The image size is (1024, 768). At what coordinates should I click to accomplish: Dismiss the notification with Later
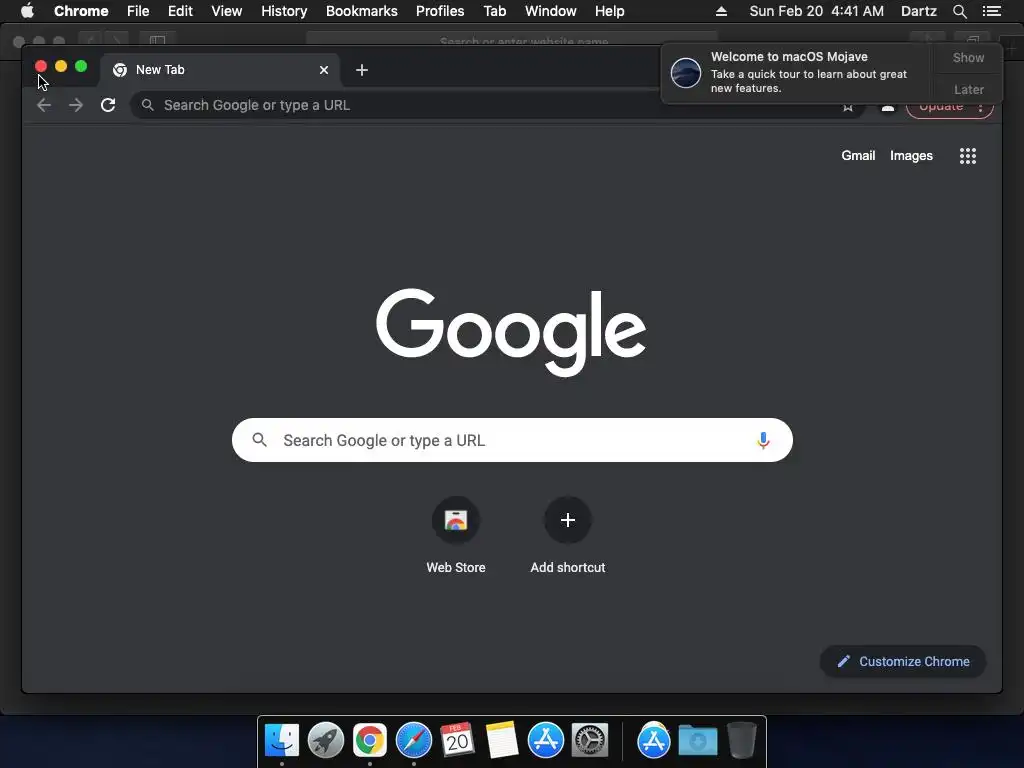pos(968,89)
